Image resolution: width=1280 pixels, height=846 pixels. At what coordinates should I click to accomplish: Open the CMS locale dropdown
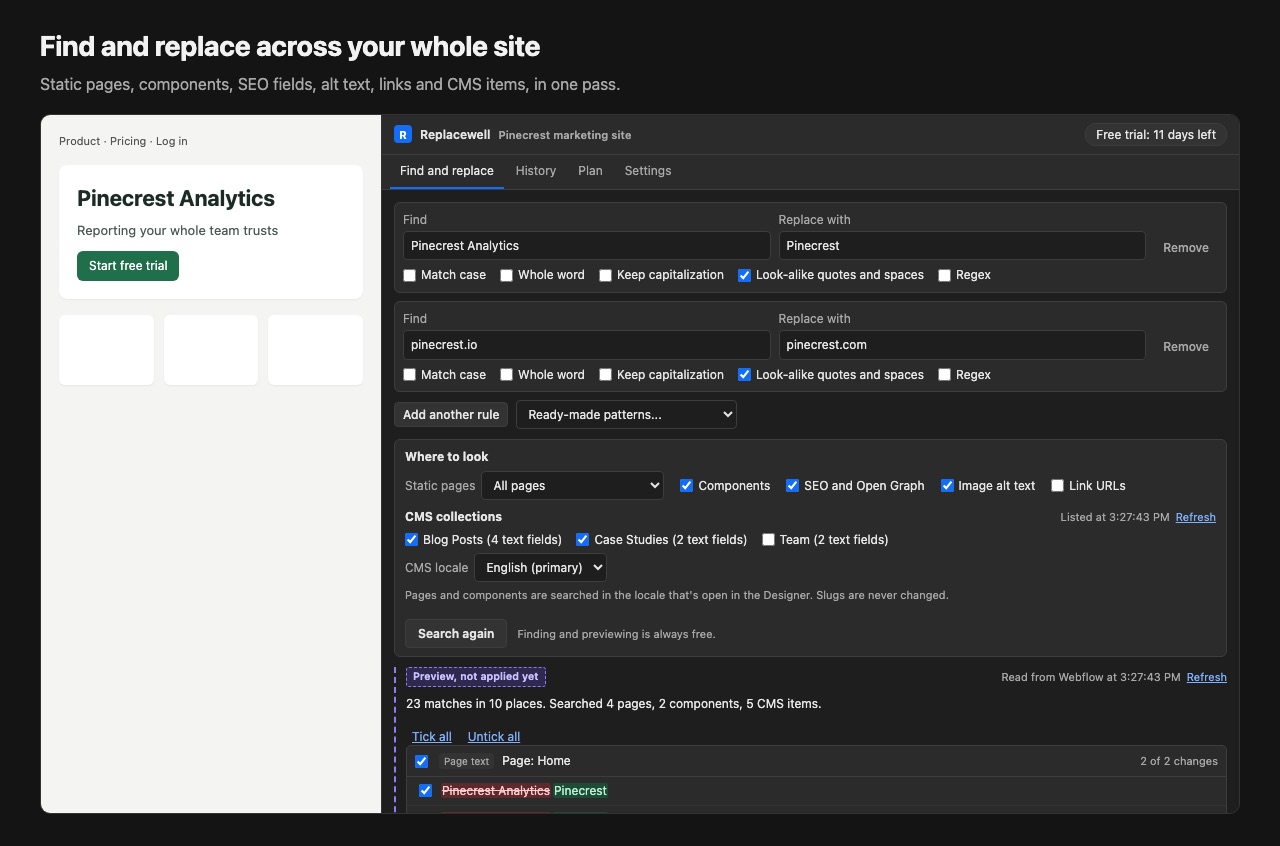540,568
